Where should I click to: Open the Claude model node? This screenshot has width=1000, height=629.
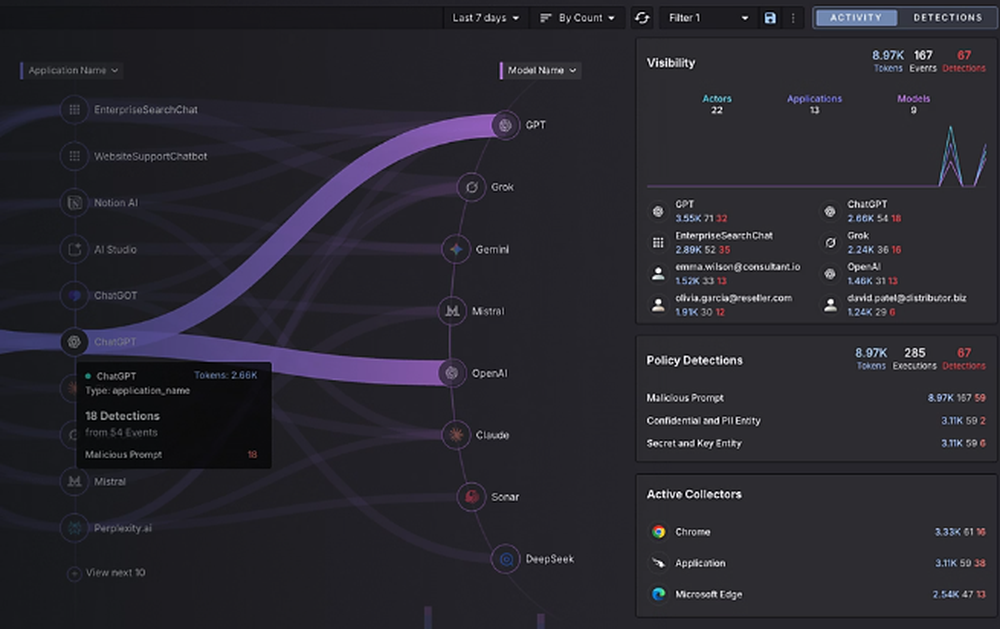pos(458,435)
